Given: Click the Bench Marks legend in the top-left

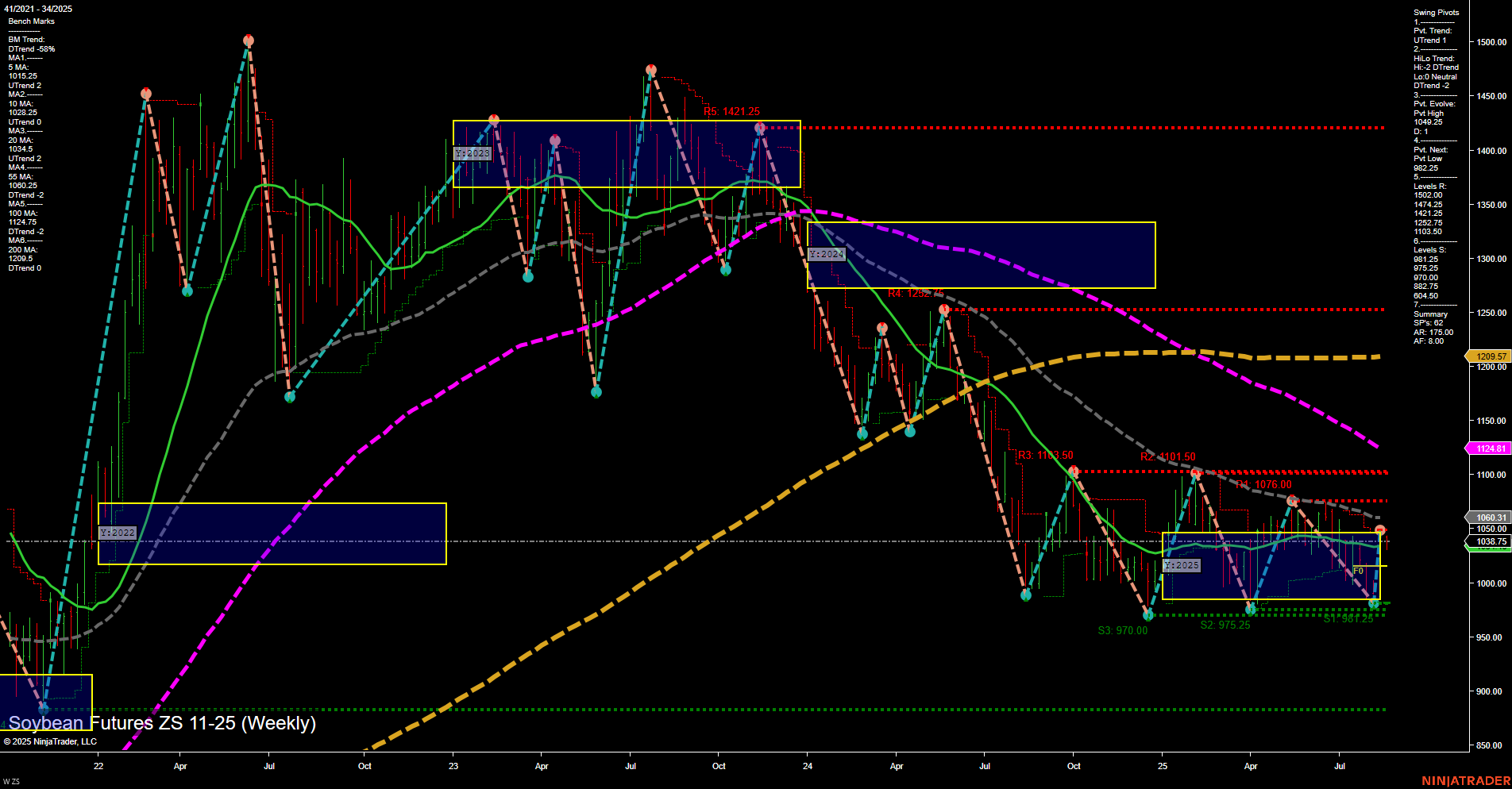Looking at the screenshot, I should pyautogui.click(x=30, y=21).
